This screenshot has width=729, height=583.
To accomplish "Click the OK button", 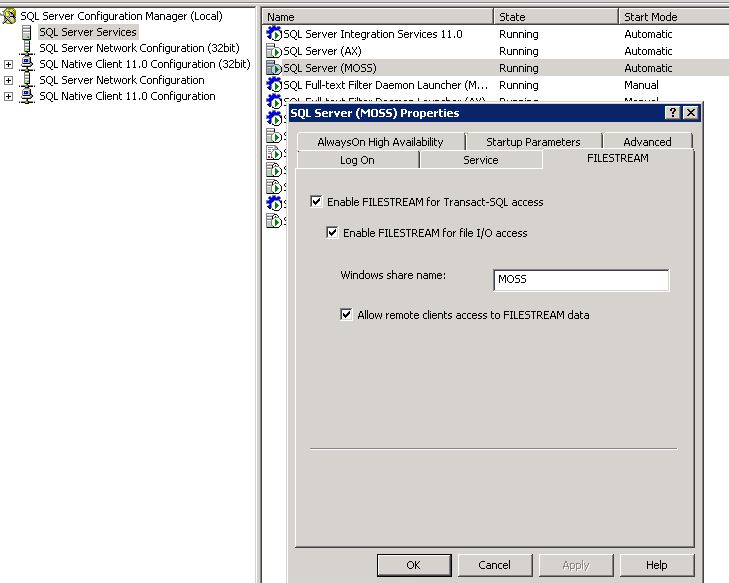I will click(x=414, y=565).
